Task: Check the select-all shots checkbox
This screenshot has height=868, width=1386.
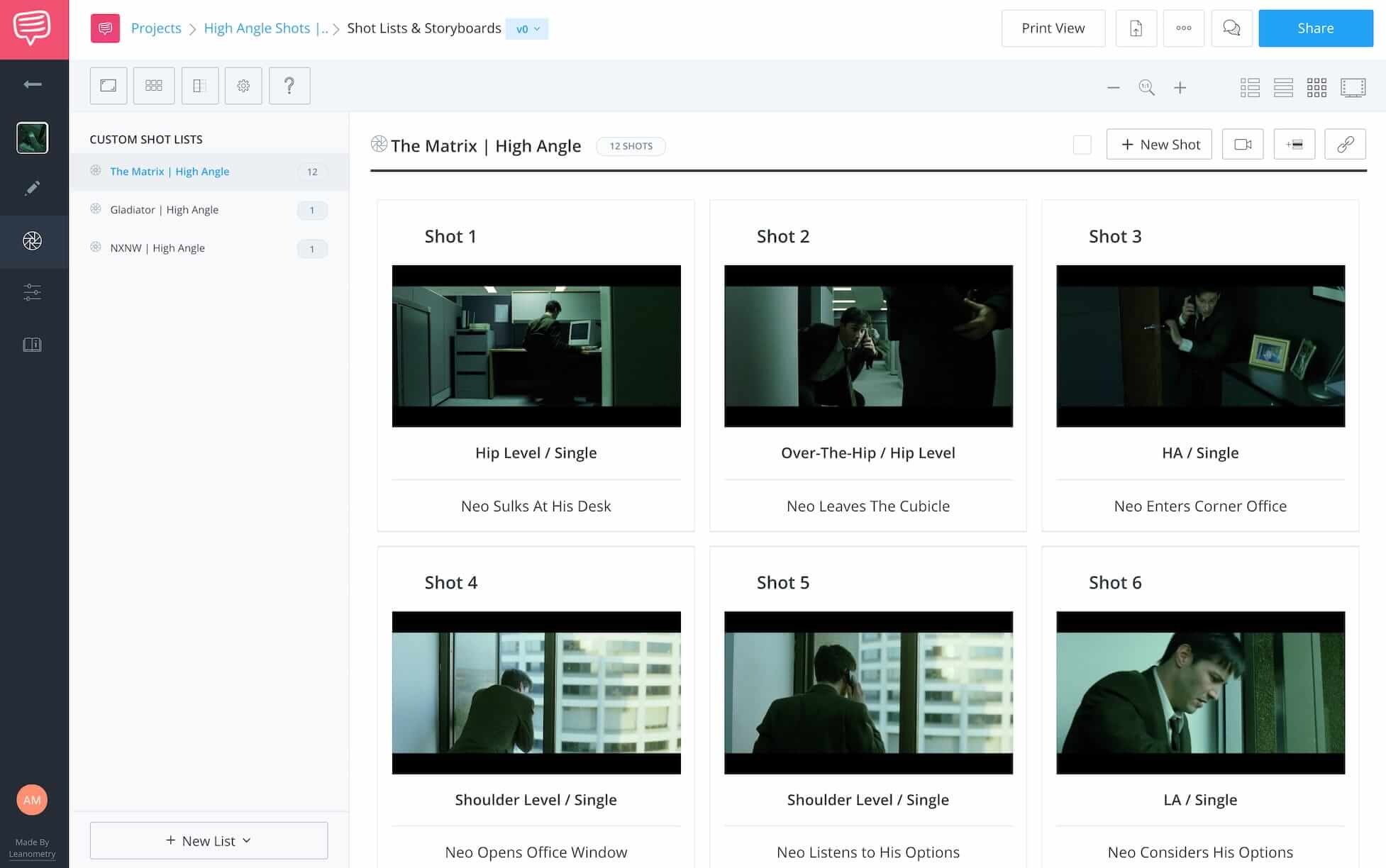Action: click(1082, 145)
